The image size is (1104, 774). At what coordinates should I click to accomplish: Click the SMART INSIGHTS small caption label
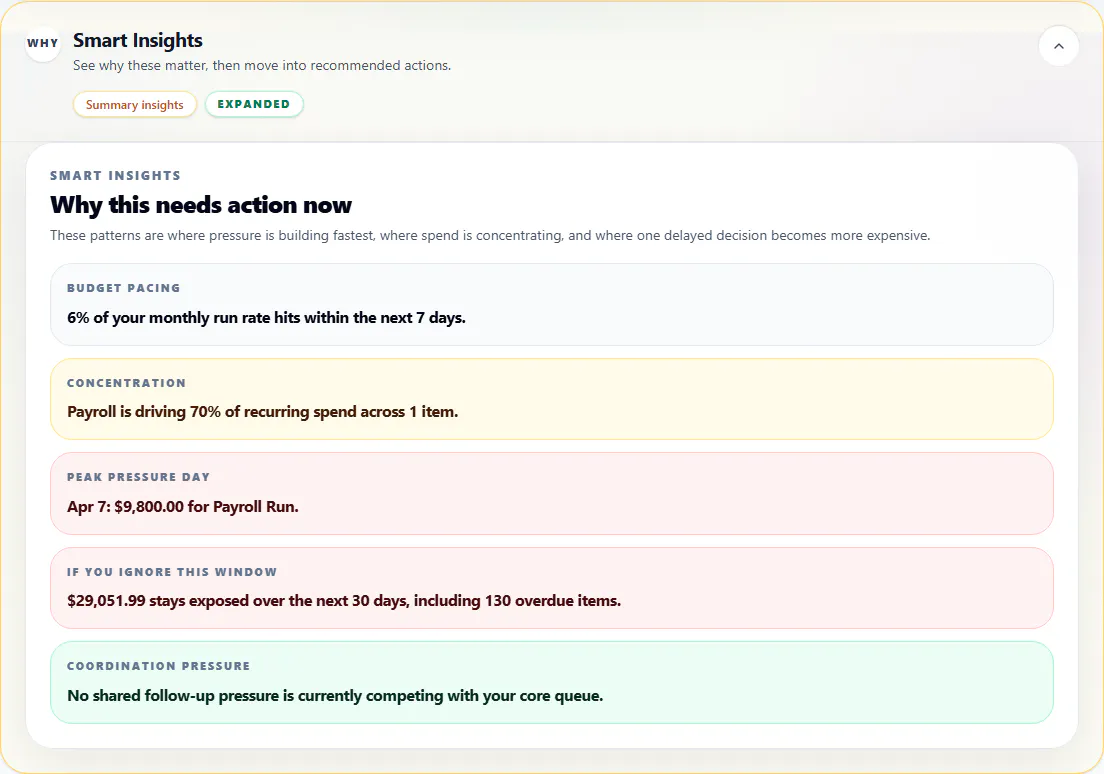[x=115, y=175]
